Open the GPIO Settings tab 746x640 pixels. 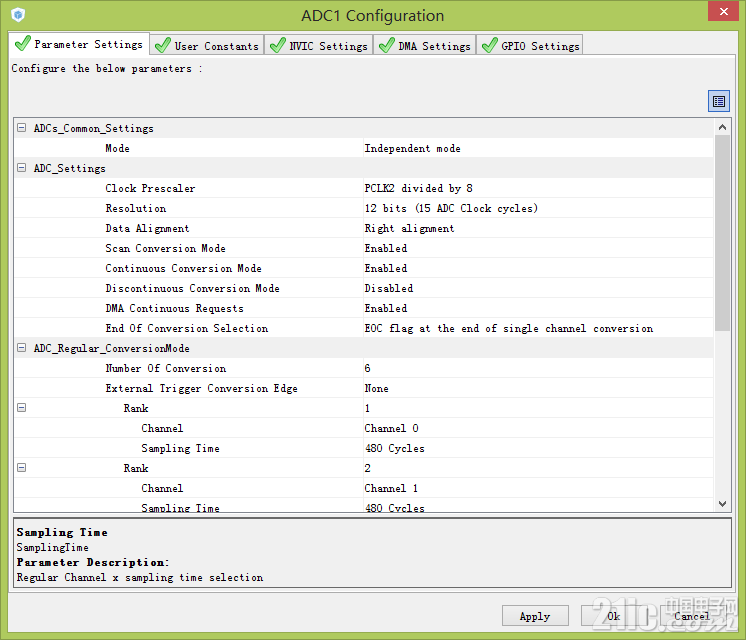point(530,46)
